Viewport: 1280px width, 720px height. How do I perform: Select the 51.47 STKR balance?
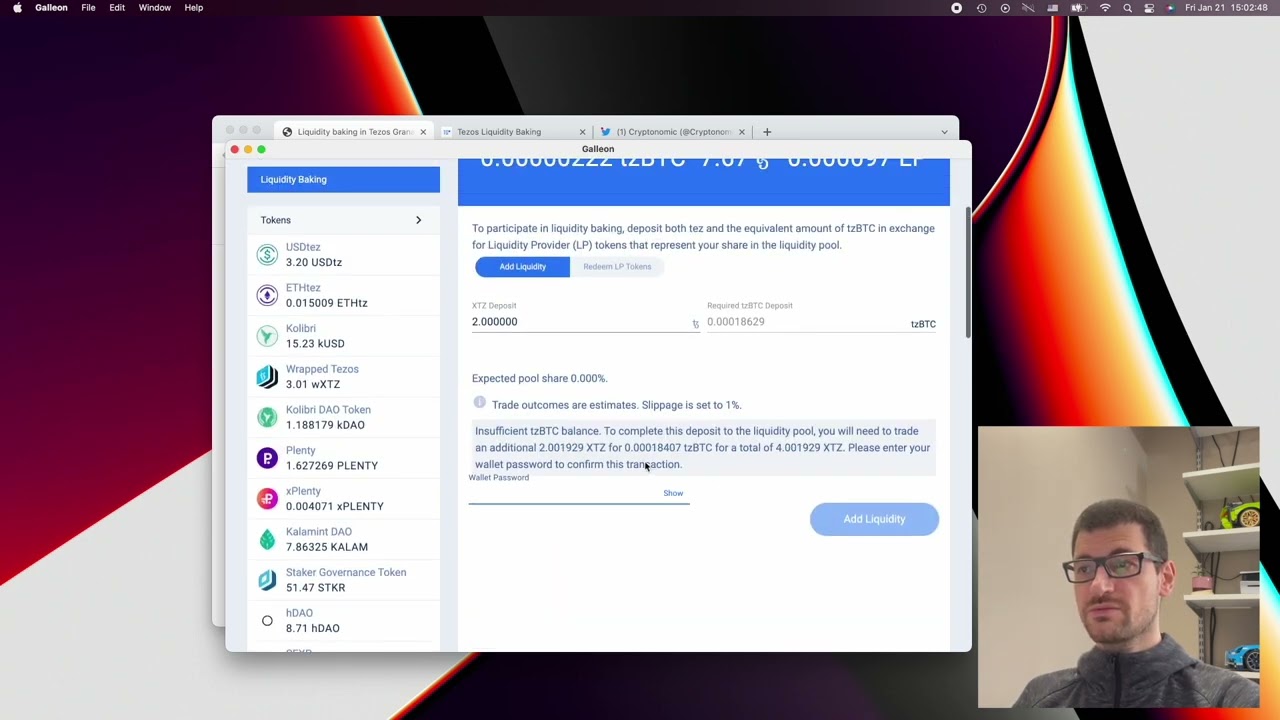[315, 588]
